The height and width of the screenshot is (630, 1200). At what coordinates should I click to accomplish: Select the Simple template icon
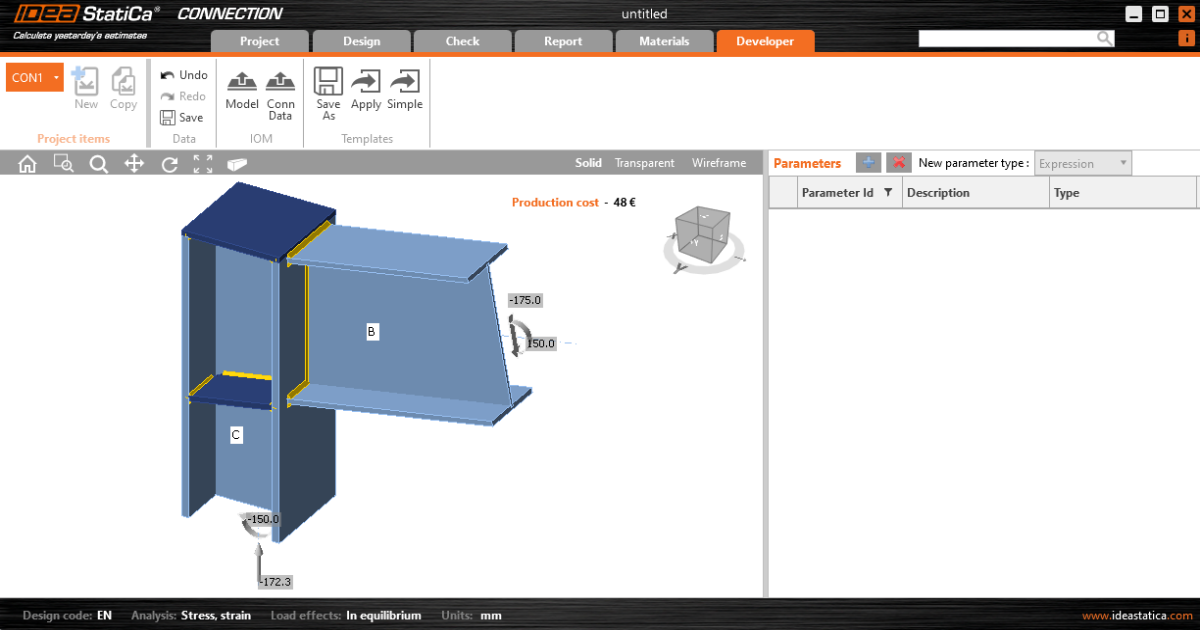404,90
